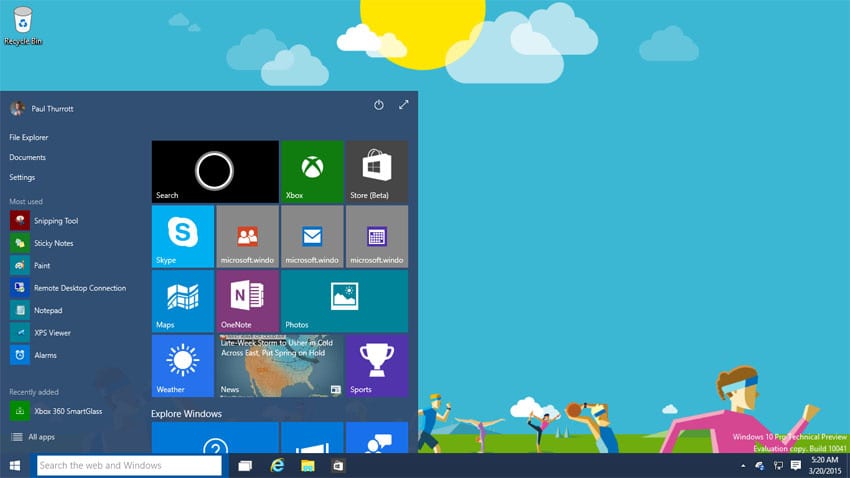Open the Maps tile
This screenshot has width=850, height=478.
[183, 300]
